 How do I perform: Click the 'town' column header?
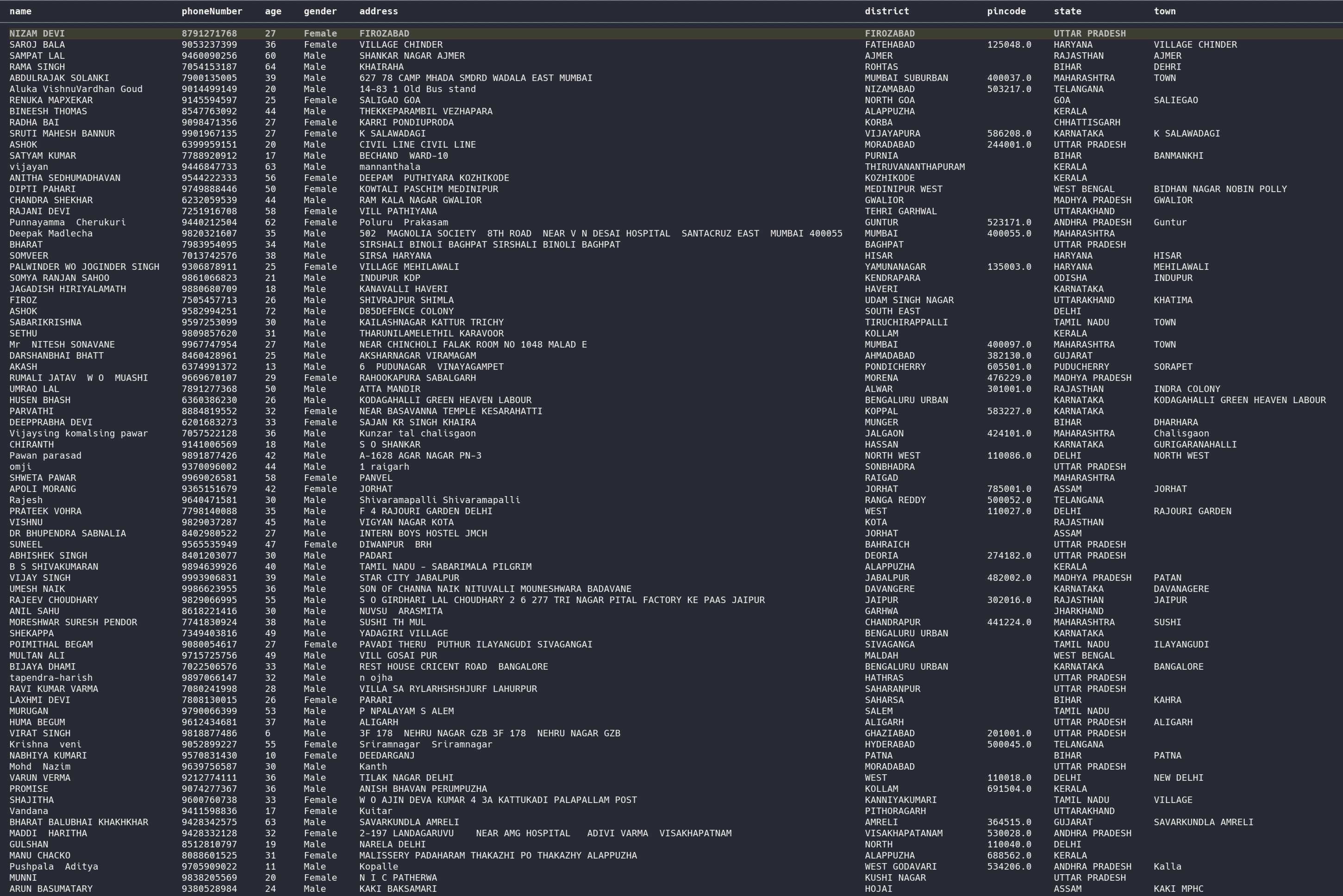(1165, 12)
